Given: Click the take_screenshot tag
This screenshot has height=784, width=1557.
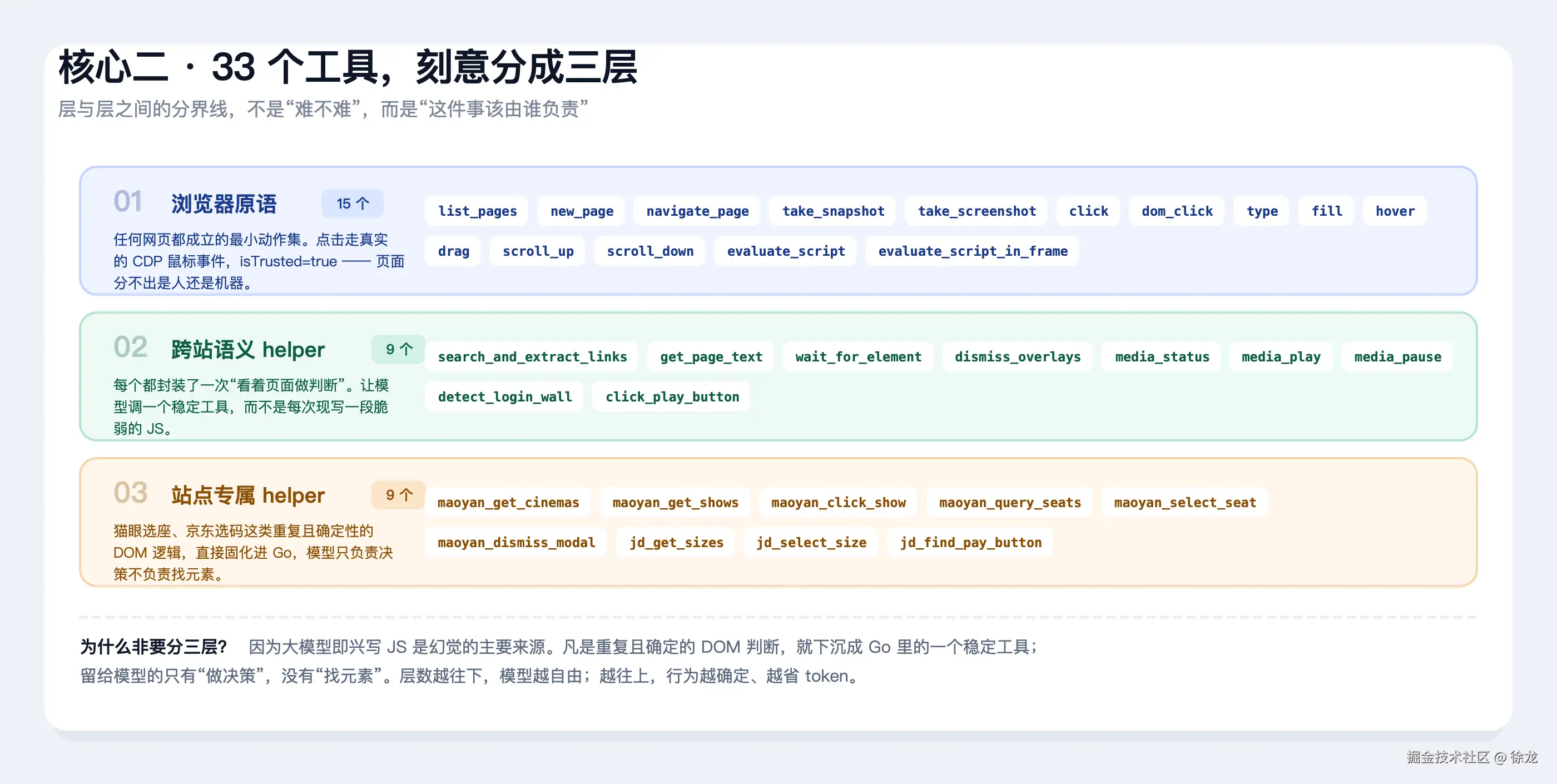Looking at the screenshot, I should pos(977,211).
